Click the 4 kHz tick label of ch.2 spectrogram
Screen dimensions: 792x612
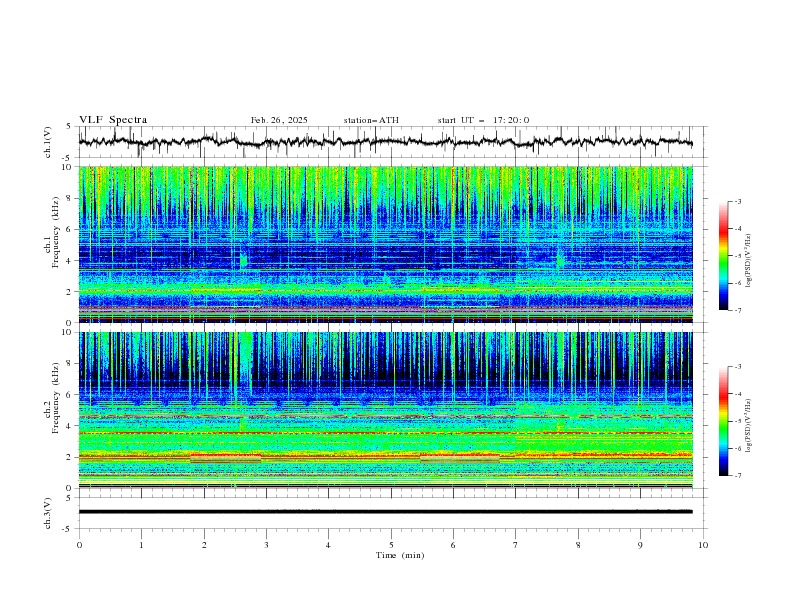click(x=70, y=426)
